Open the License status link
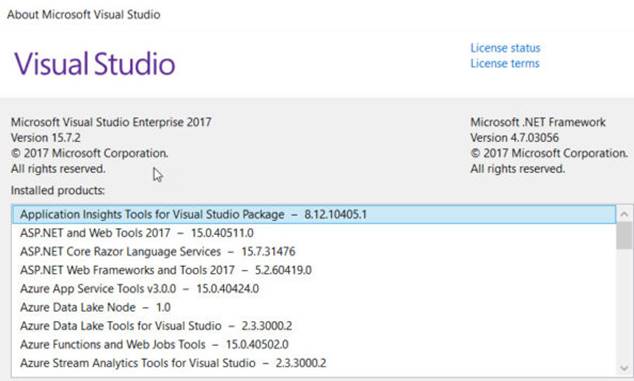The height and width of the screenshot is (381, 634). coord(505,48)
